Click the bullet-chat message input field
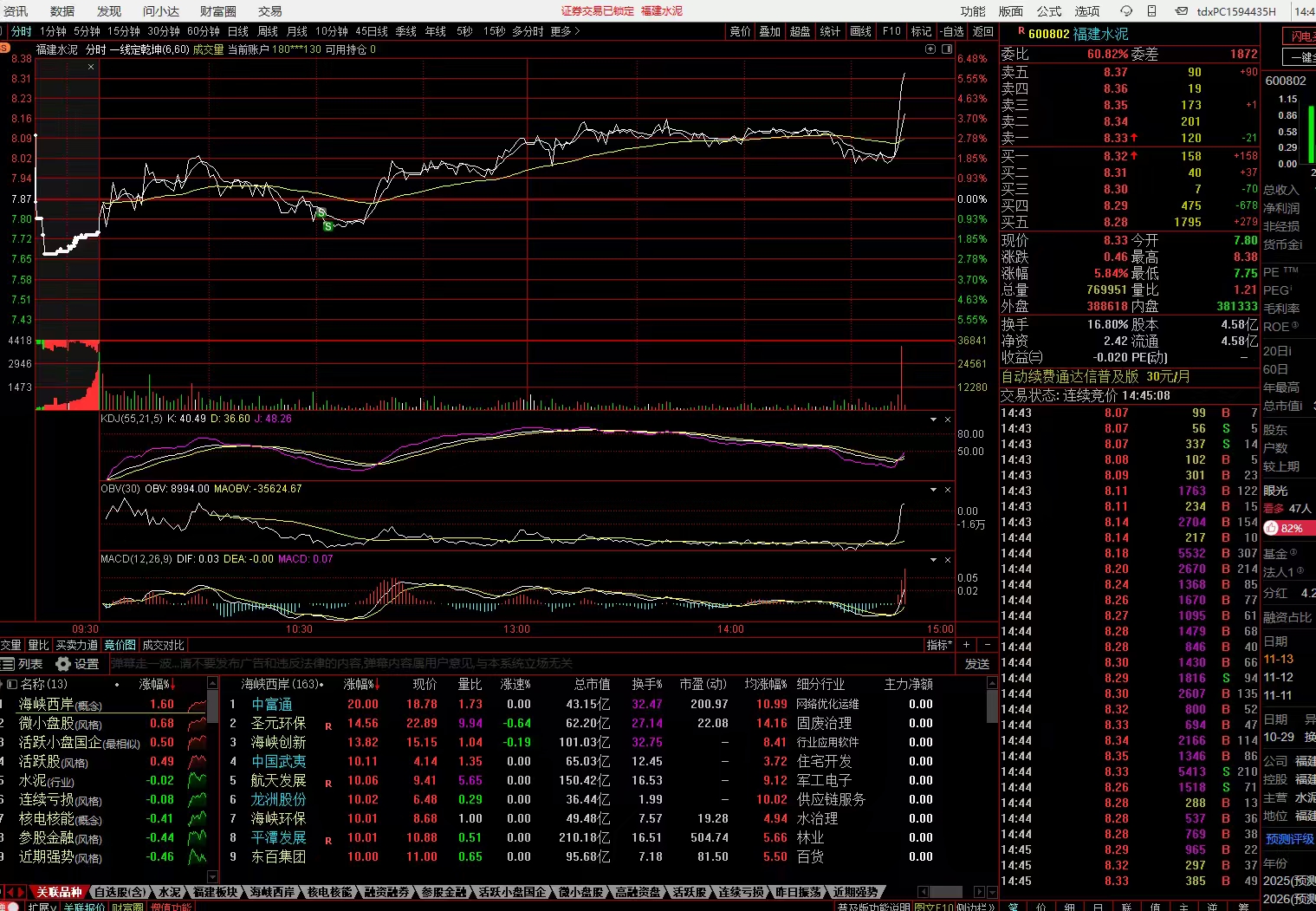 532,664
